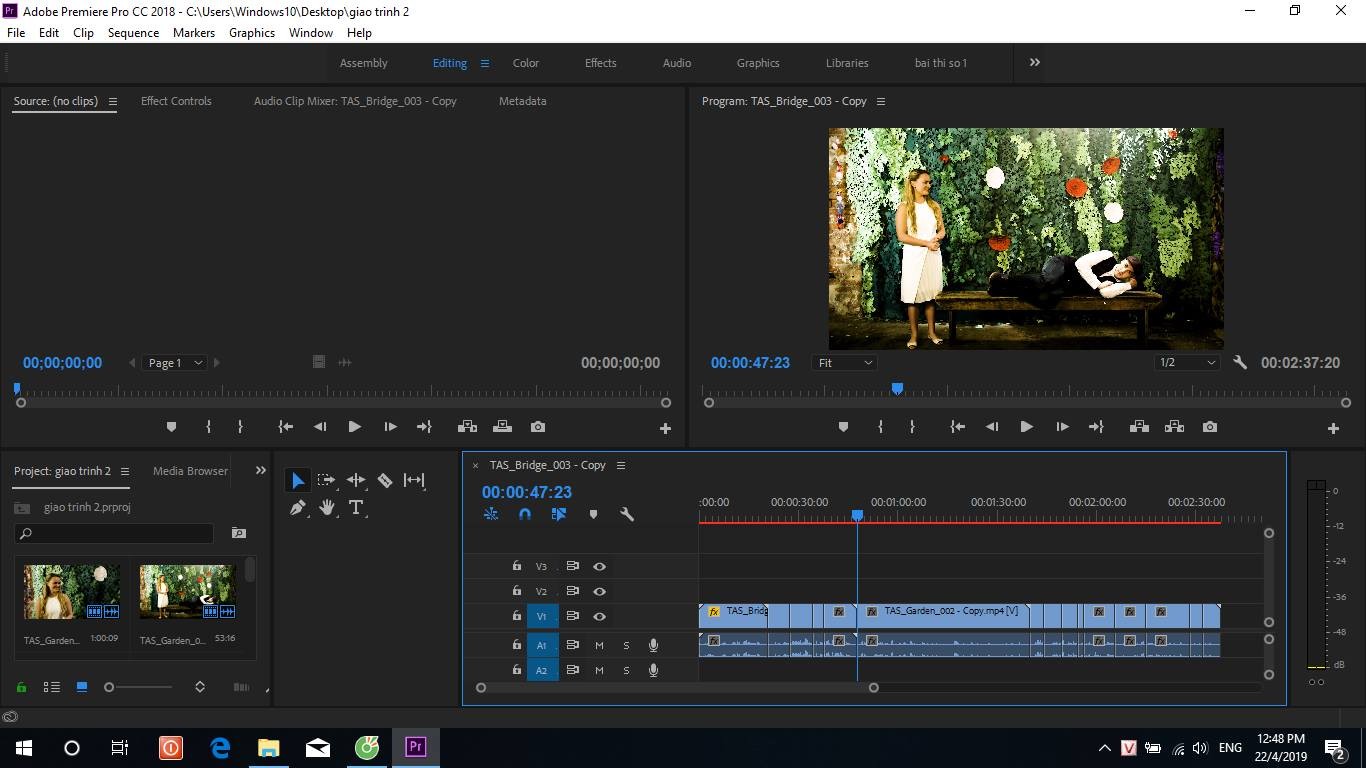Open the Fit zoom level dropdown
The image size is (1366, 768).
point(845,363)
